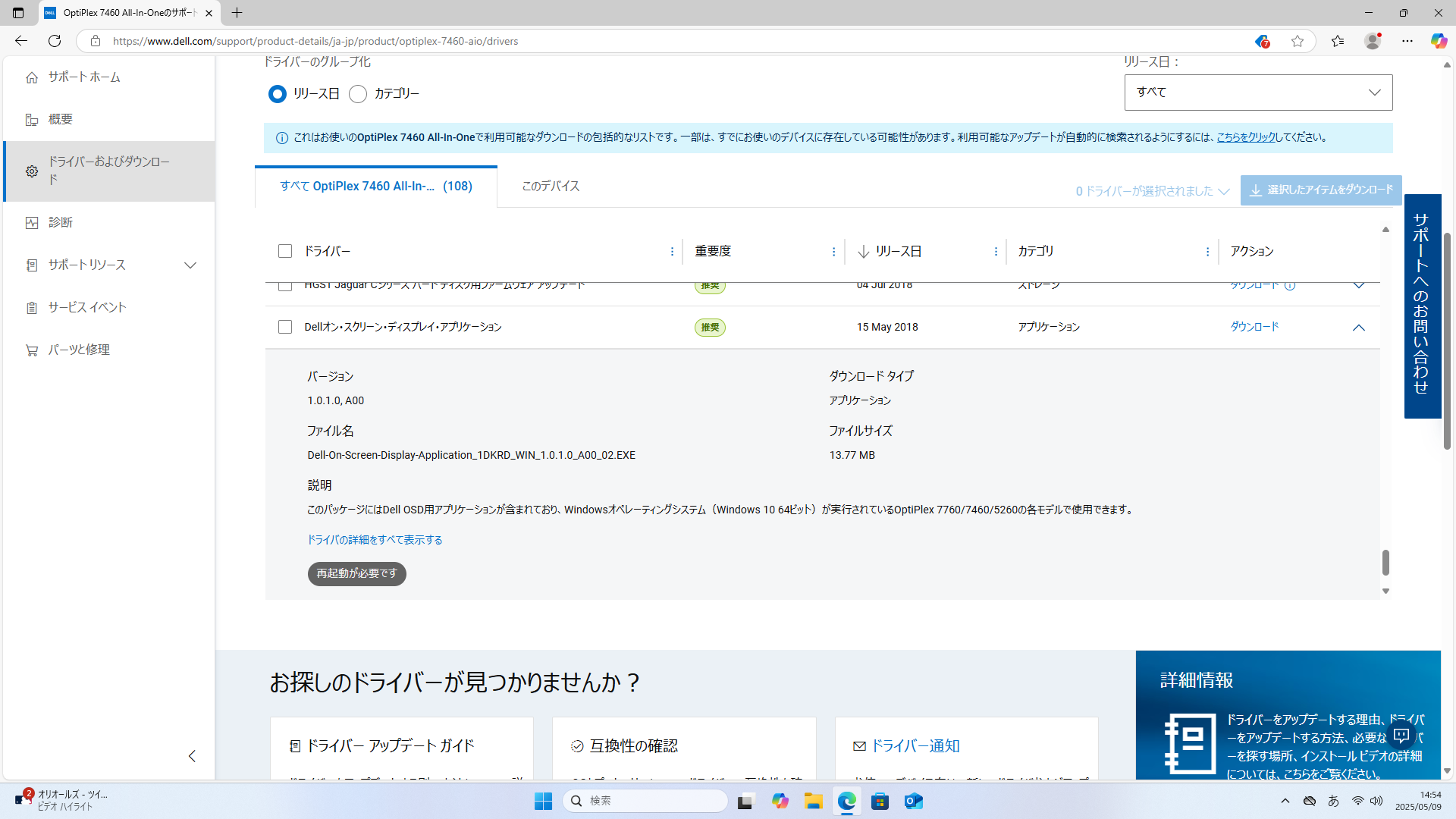Open 互換性の確認 card
Viewport: 1456px width, 819px height.
[x=633, y=746]
